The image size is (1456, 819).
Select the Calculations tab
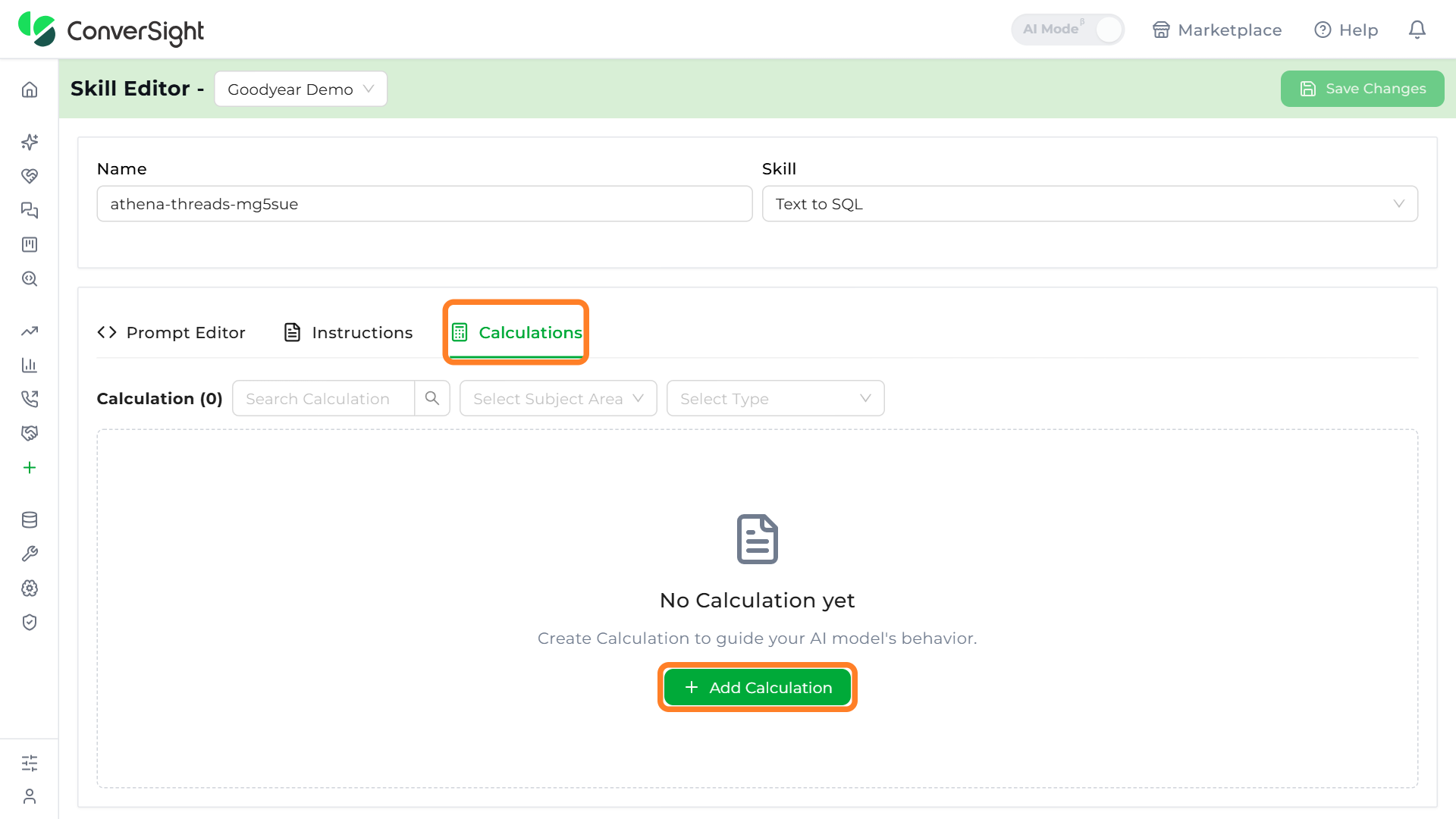pyautogui.click(x=516, y=332)
